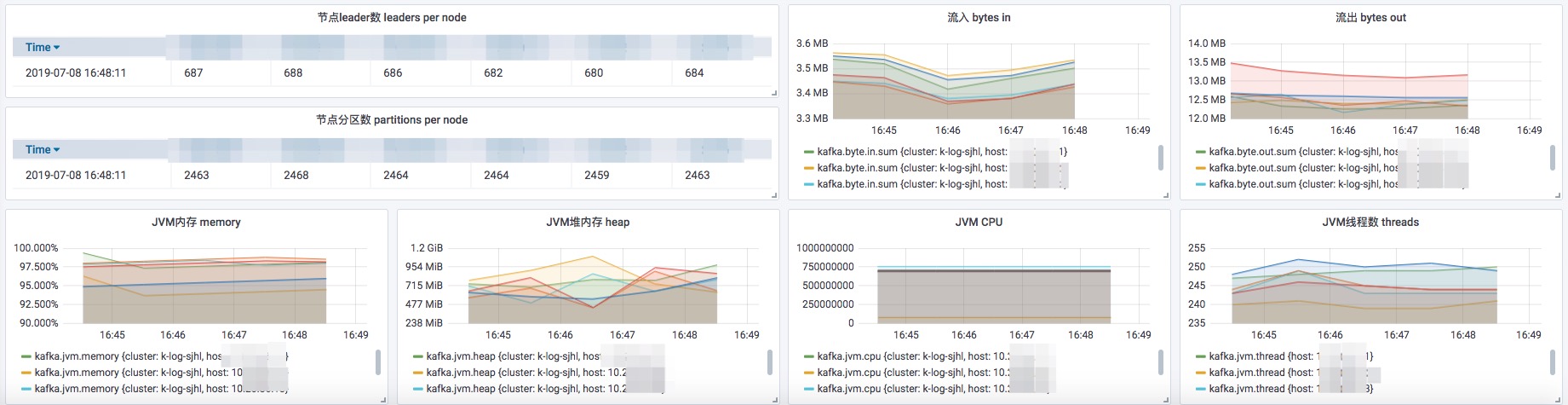Sort leaders per node table by Time
The height and width of the screenshot is (405, 1568).
pyautogui.click(x=42, y=48)
